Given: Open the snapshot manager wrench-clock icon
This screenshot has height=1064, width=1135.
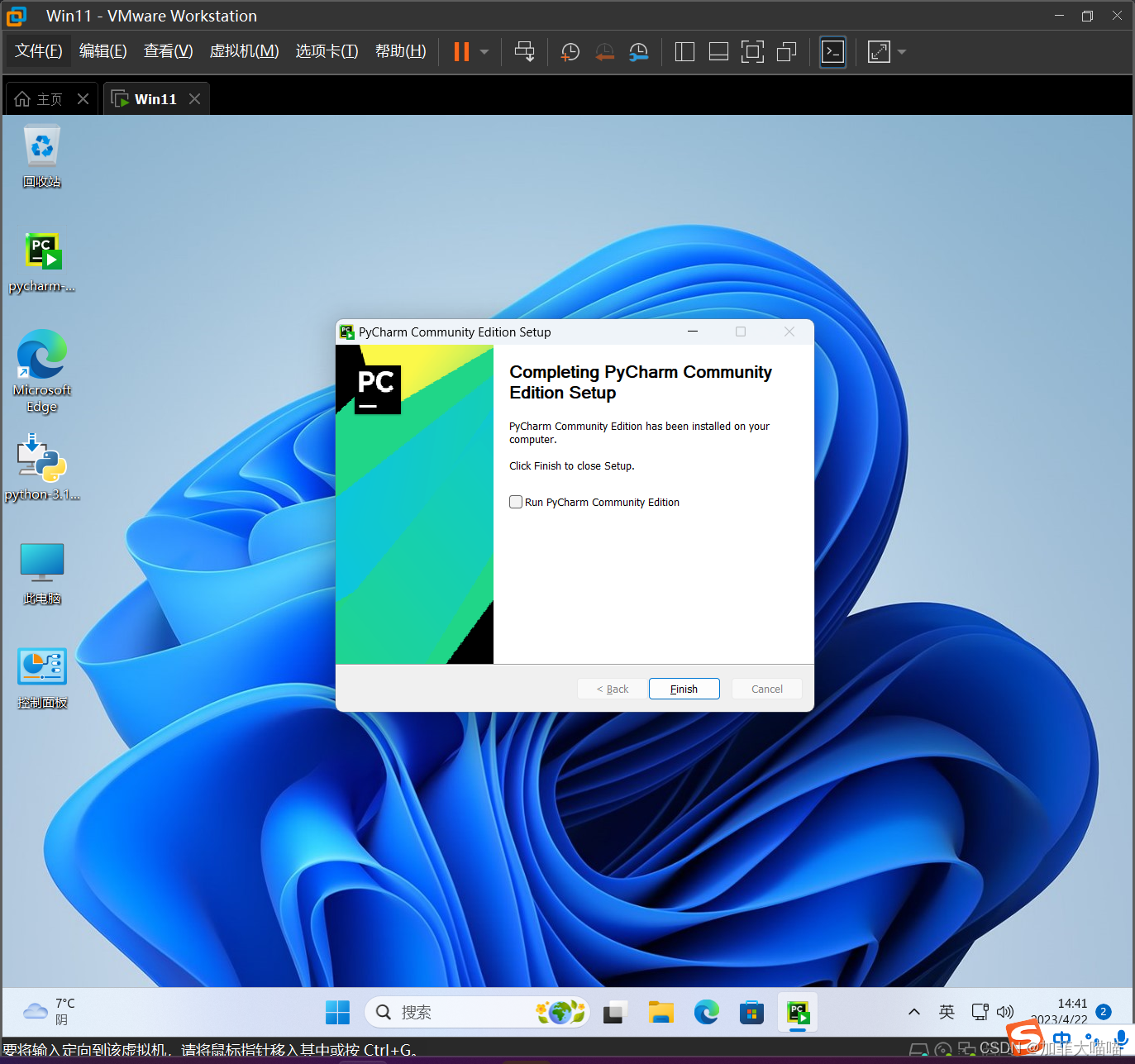Looking at the screenshot, I should pyautogui.click(x=639, y=52).
